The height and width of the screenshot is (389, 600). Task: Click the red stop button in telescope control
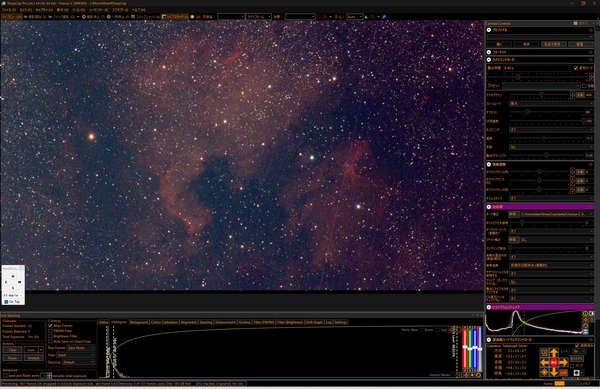554,362
